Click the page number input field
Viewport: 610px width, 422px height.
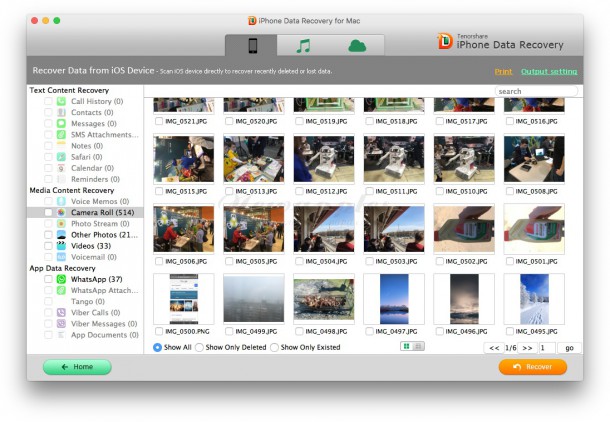[547, 348]
